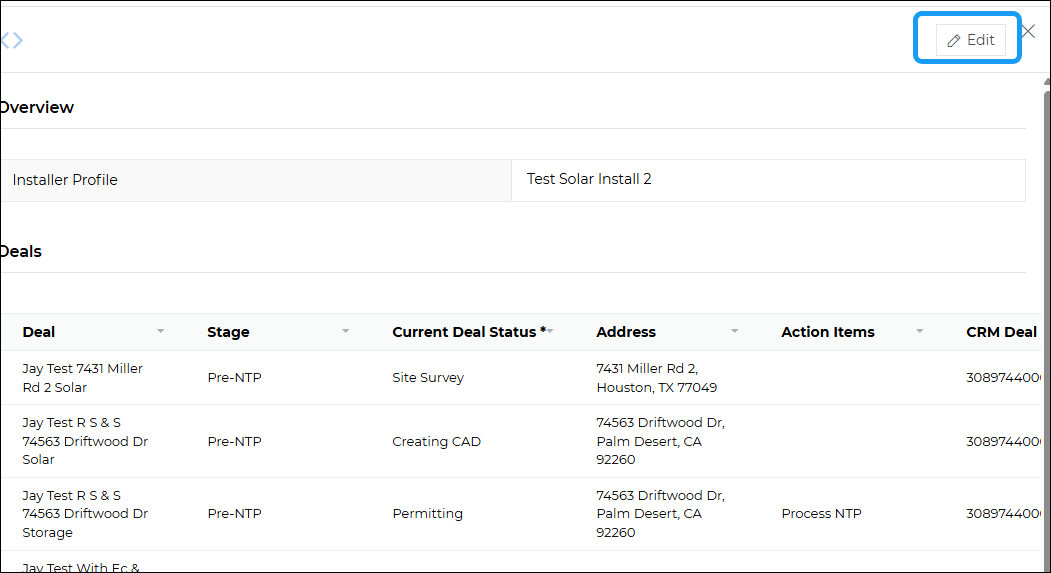Click the CRM Deal column header
The height and width of the screenshot is (573, 1051).
coord(1001,332)
